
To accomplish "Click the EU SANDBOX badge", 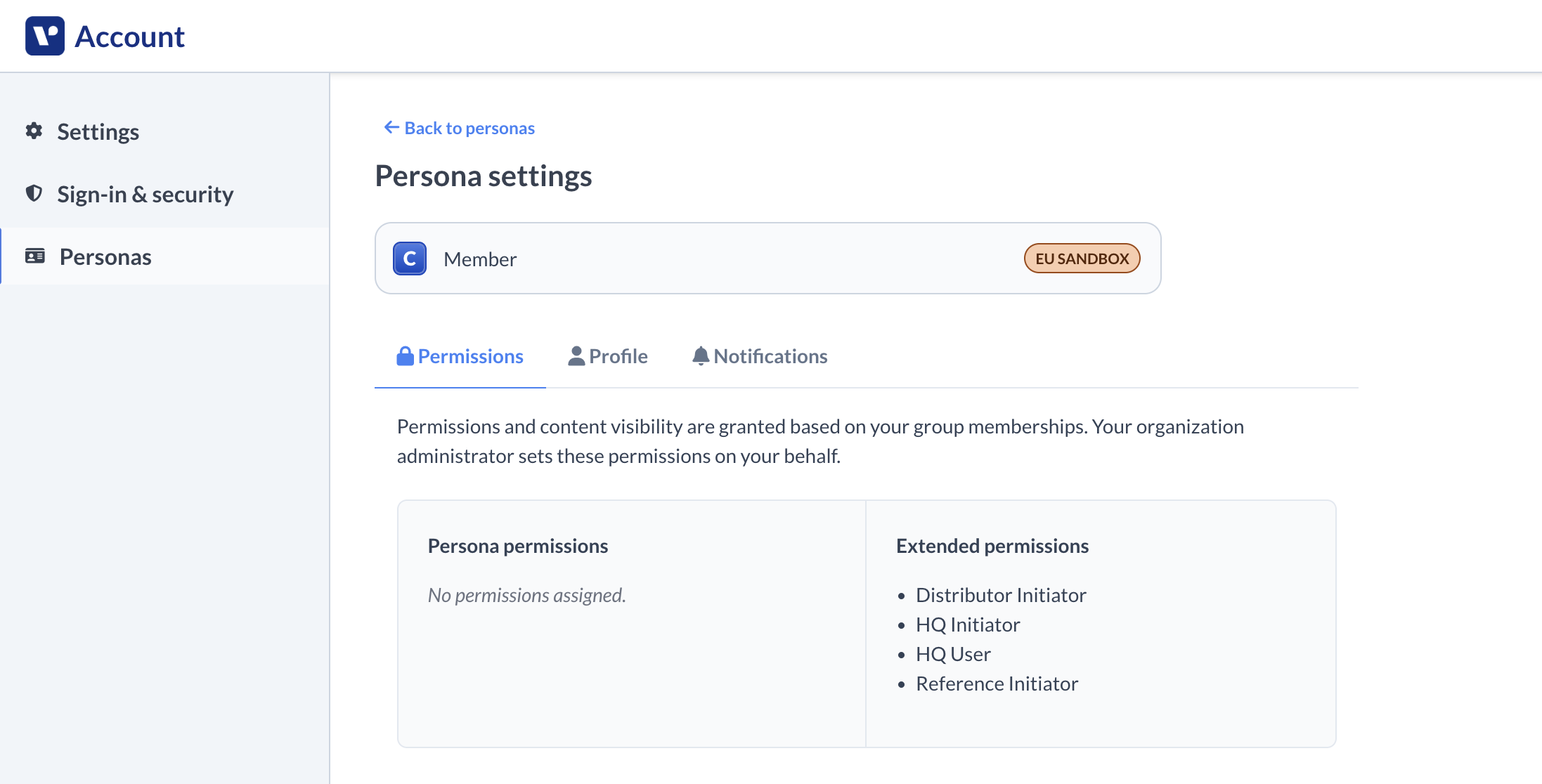I will [x=1082, y=259].
